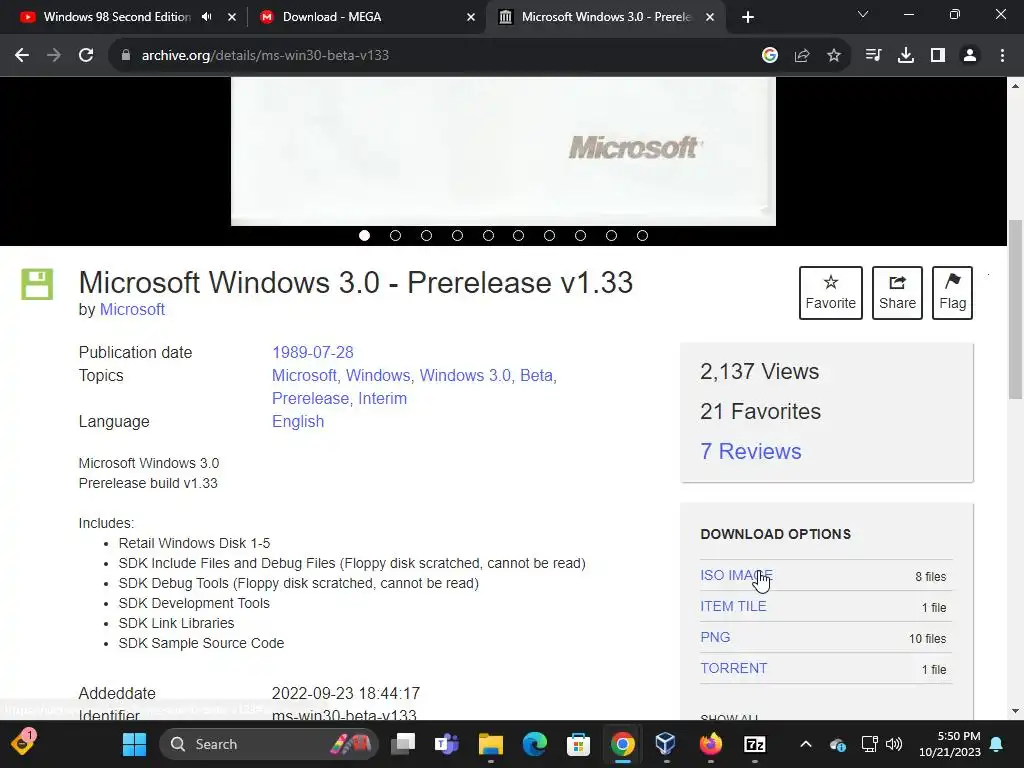The width and height of the screenshot is (1024, 768).
Task: Download the TORRENT file
Action: [733, 669]
